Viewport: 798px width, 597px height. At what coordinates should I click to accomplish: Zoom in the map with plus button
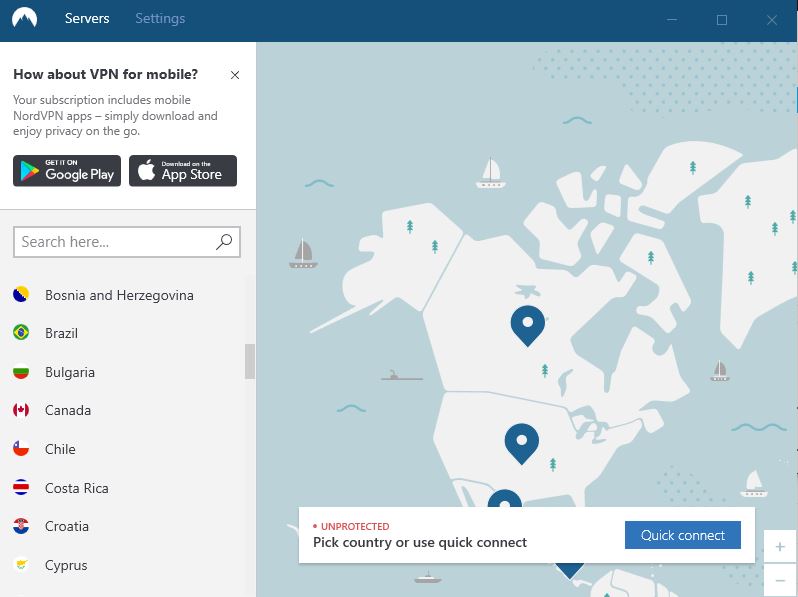pos(780,547)
